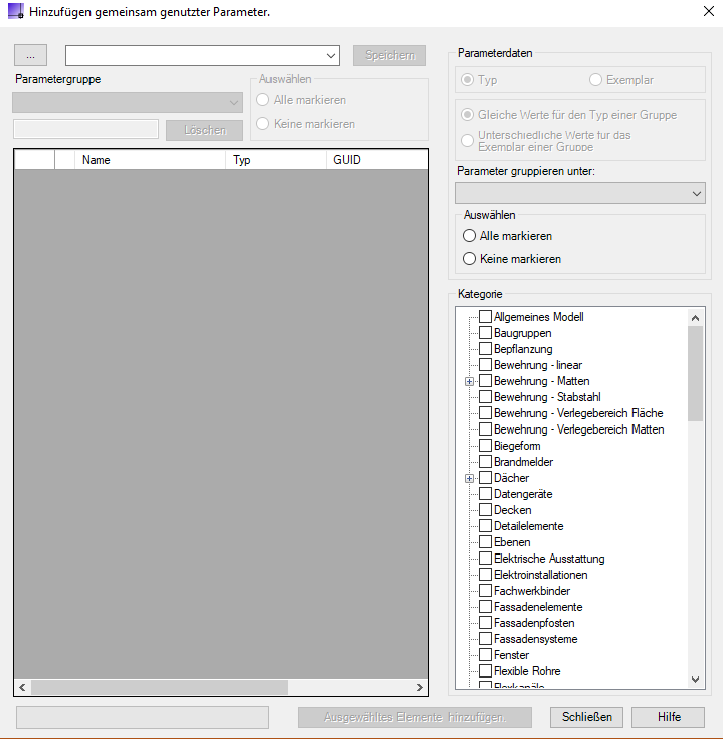Click the bottom-left status text field

point(142,717)
